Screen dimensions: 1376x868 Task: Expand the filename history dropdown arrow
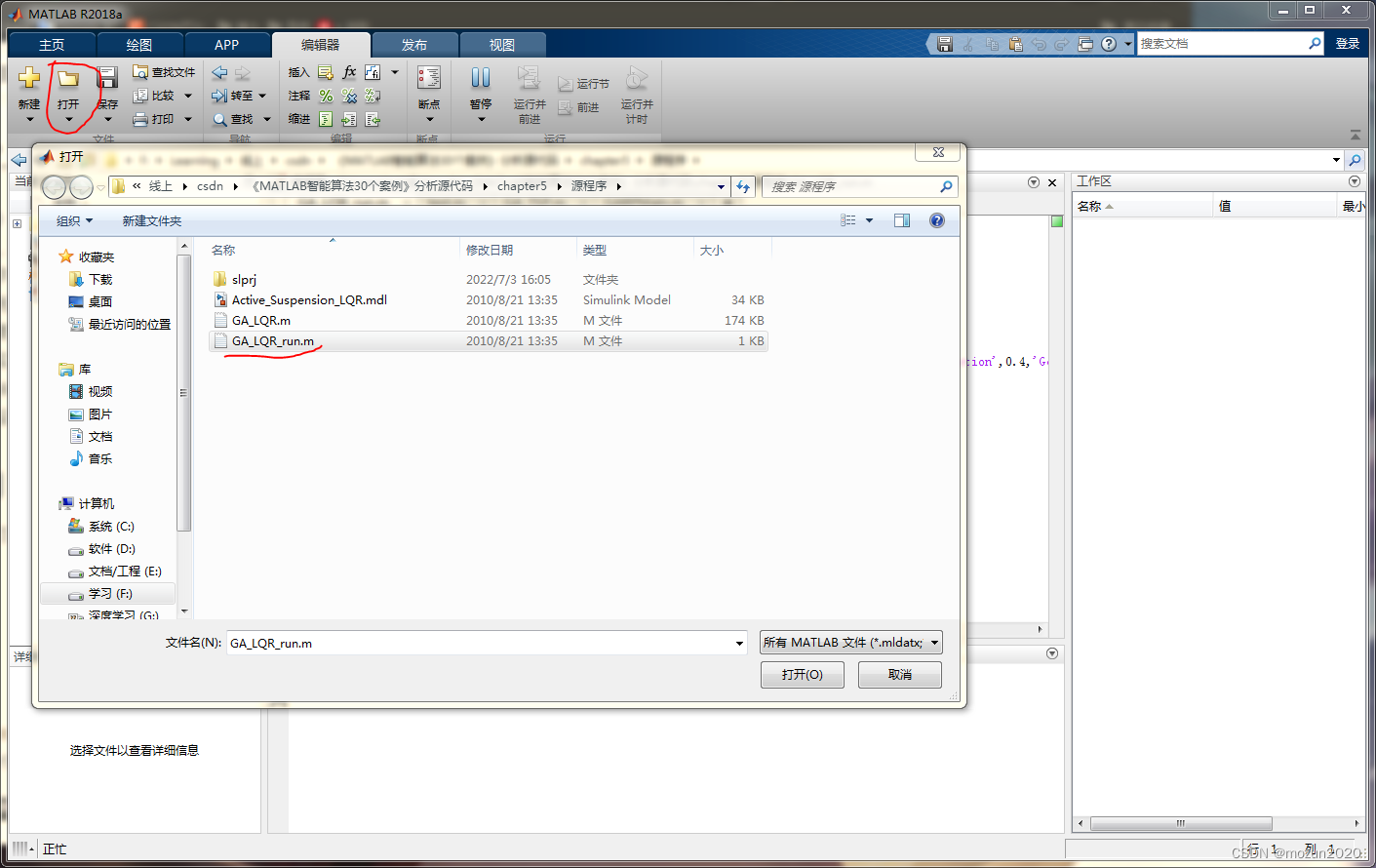[739, 643]
